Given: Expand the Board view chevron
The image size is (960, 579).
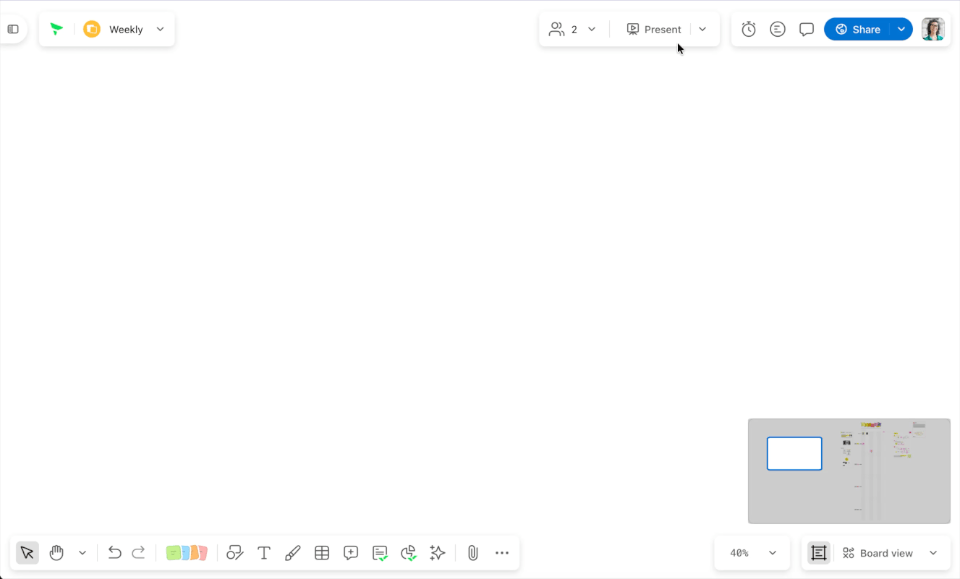Looking at the screenshot, I should (933, 553).
